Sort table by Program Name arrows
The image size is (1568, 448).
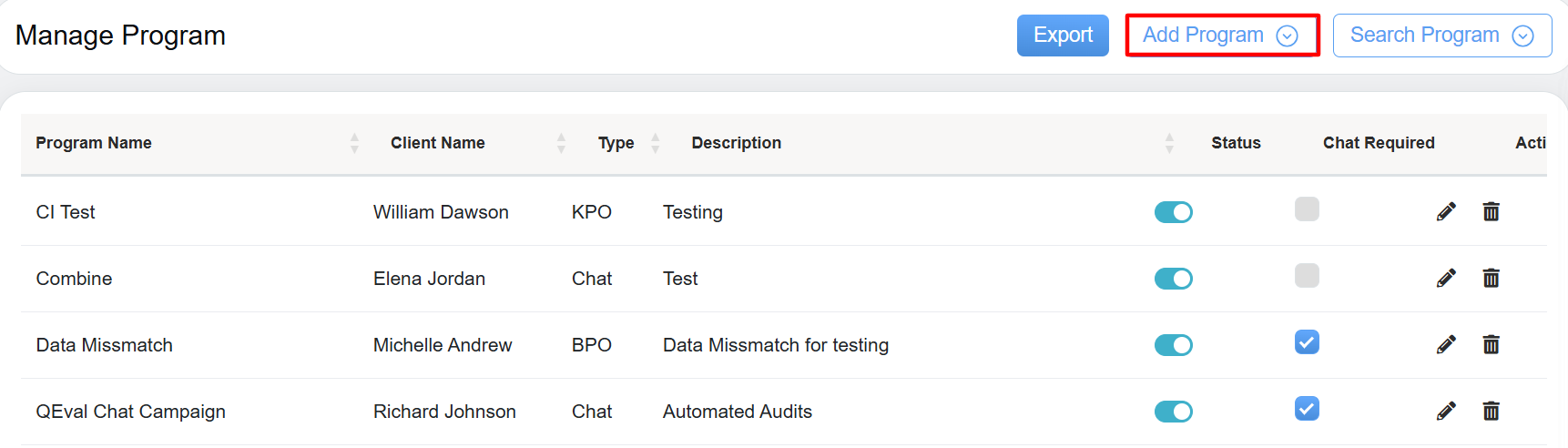[354, 143]
